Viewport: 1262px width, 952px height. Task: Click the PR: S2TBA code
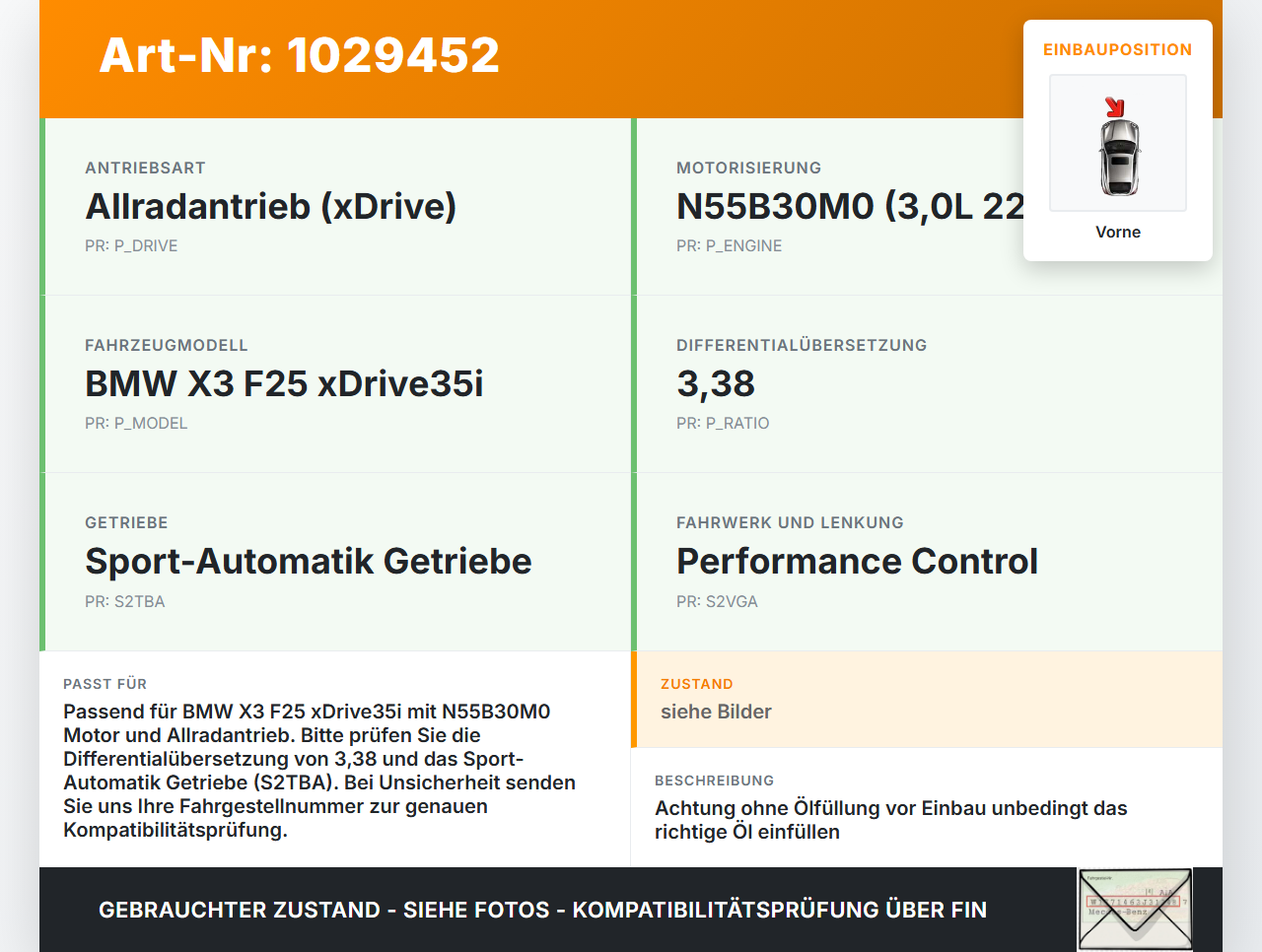[x=125, y=601]
